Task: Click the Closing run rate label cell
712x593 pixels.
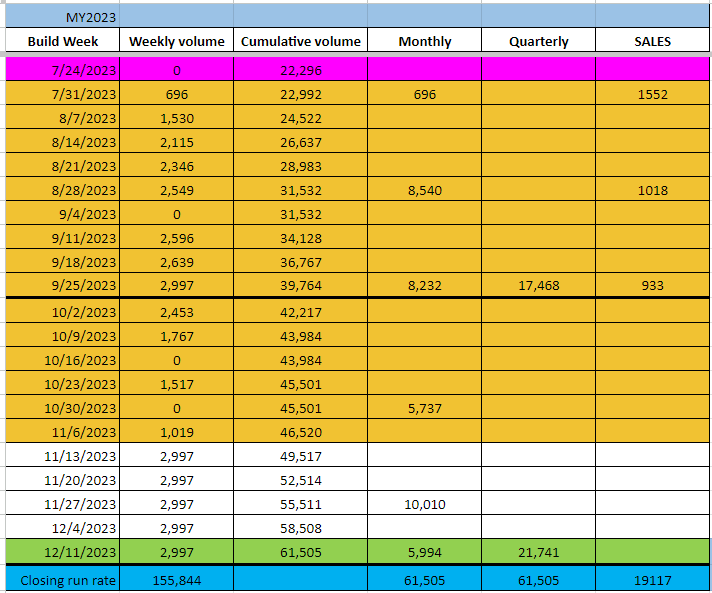Action: [62, 579]
